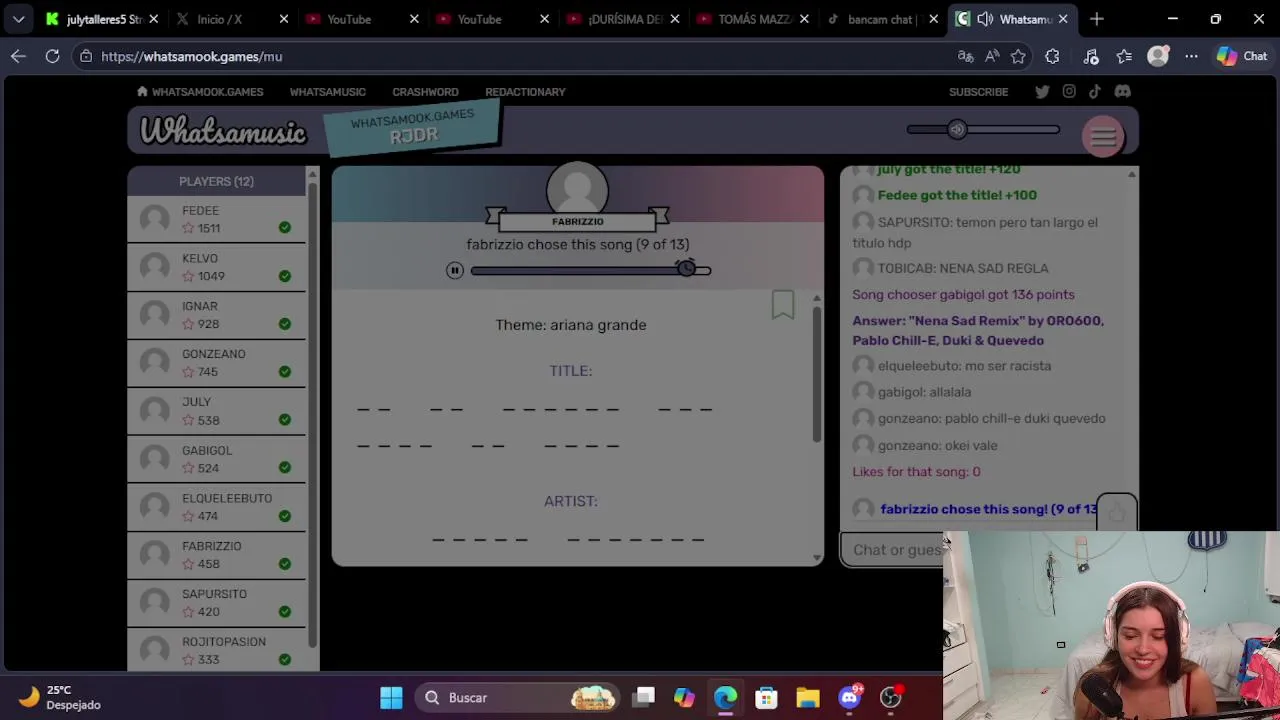Select player FEDEE in the list
Viewport: 1280px width, 720px height.
pos(216,220)
